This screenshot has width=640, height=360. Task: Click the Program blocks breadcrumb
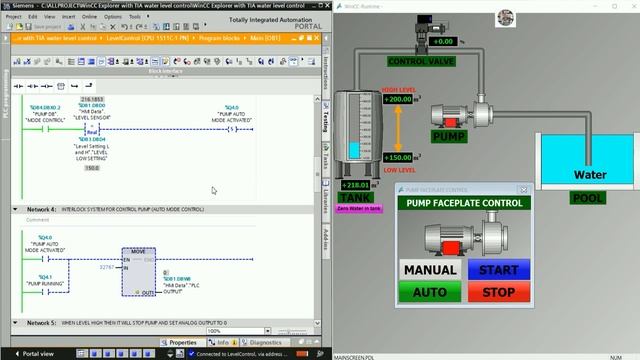tap(219, 38)
